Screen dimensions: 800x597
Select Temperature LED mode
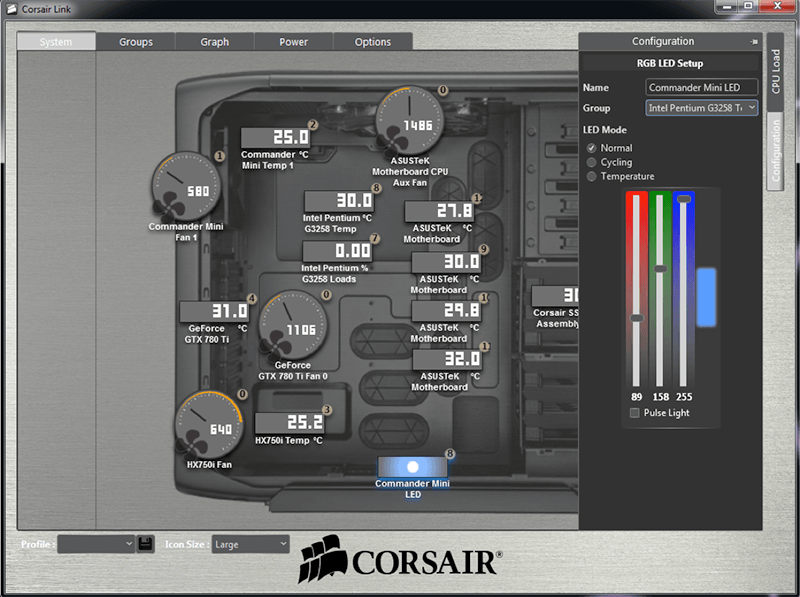591,177
